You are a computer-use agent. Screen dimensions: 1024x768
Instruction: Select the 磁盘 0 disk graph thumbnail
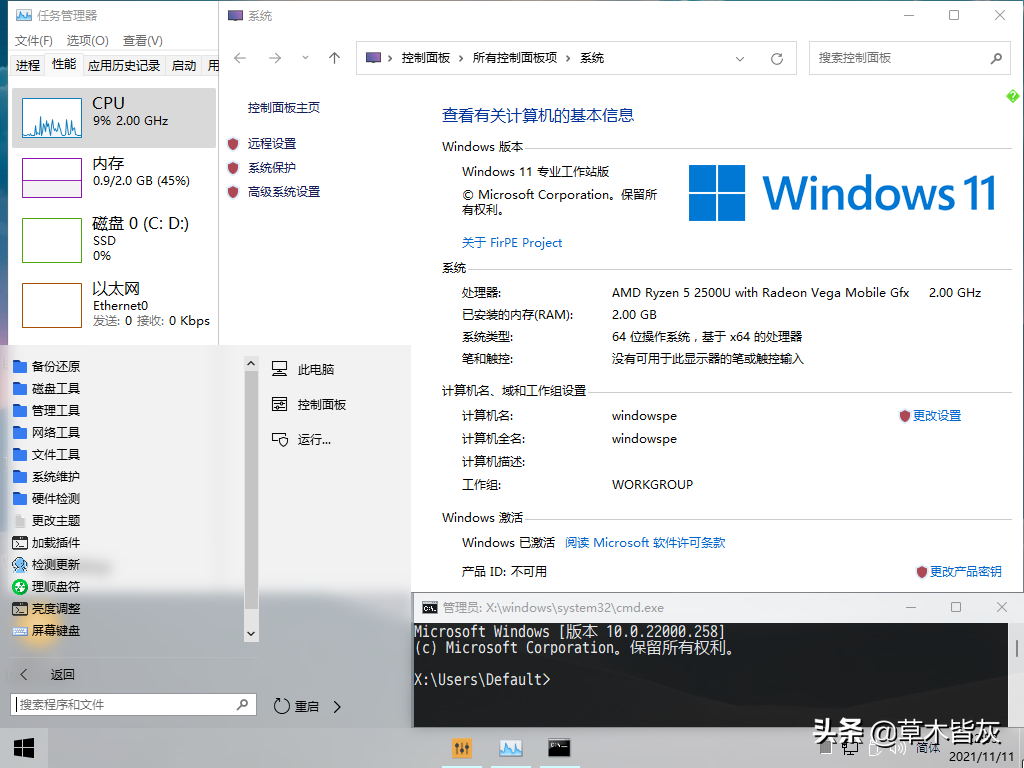pyautogui.click(x=52, y=240)
